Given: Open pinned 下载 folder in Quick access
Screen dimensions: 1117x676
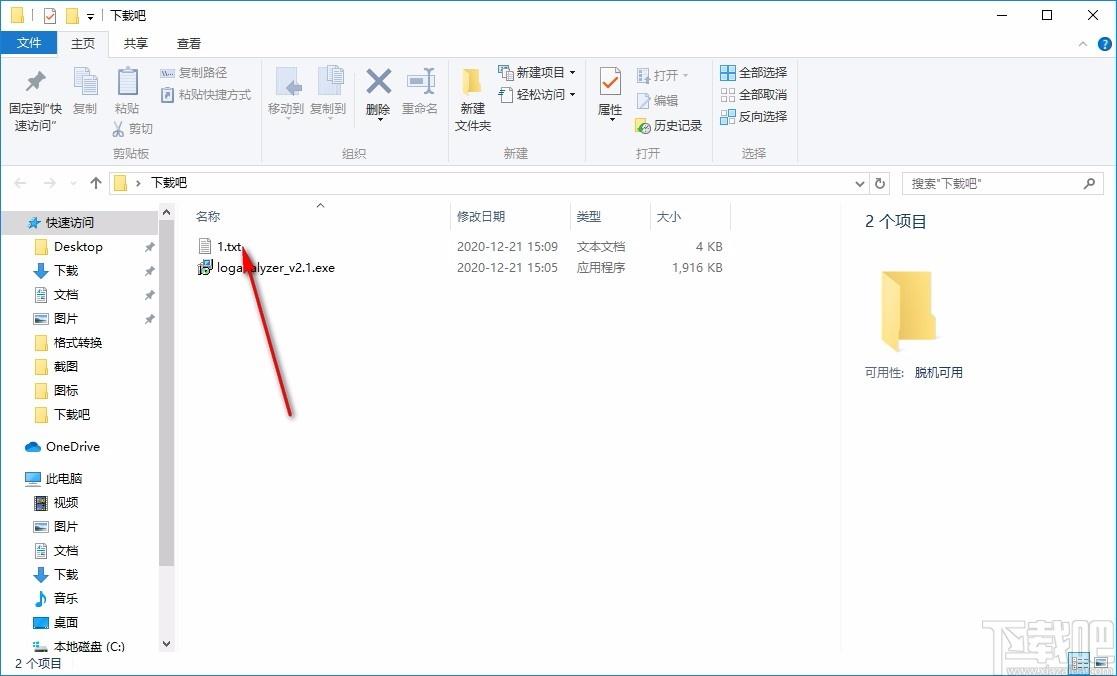Looking at the screenshot, I should click(x=66, y=271).
